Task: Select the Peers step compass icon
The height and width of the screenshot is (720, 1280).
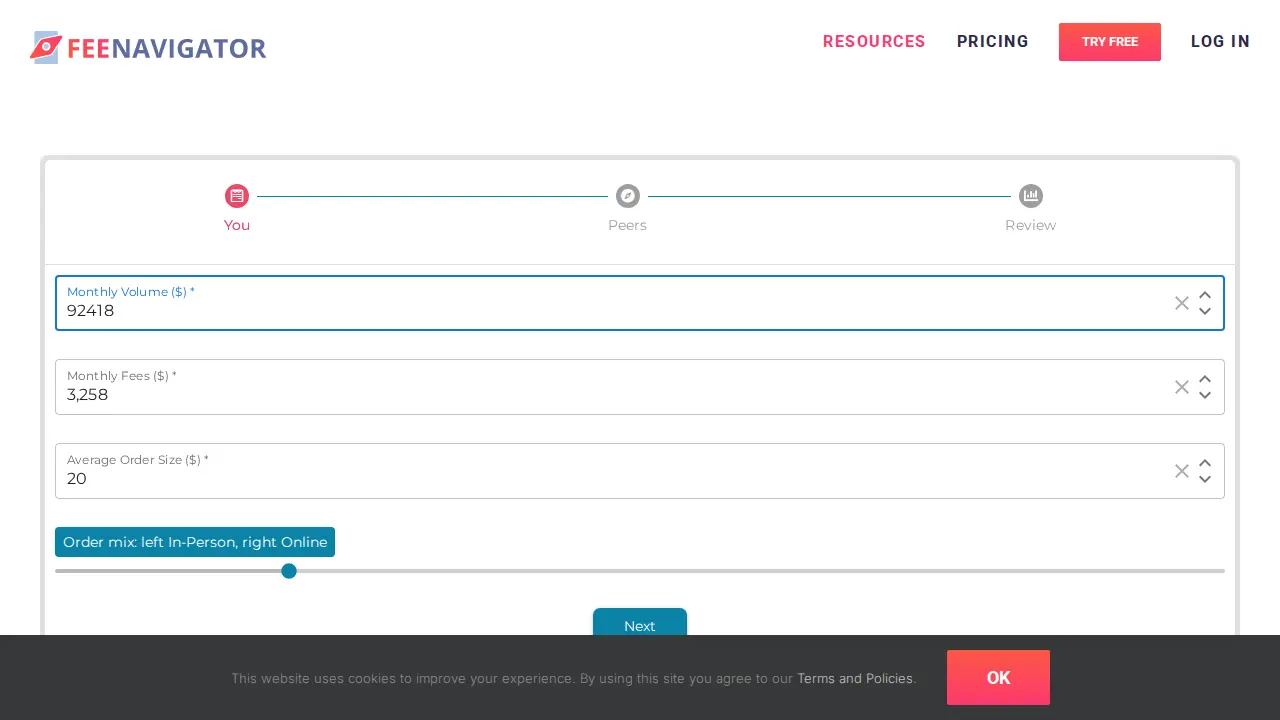Action: [x=628, y=196]
